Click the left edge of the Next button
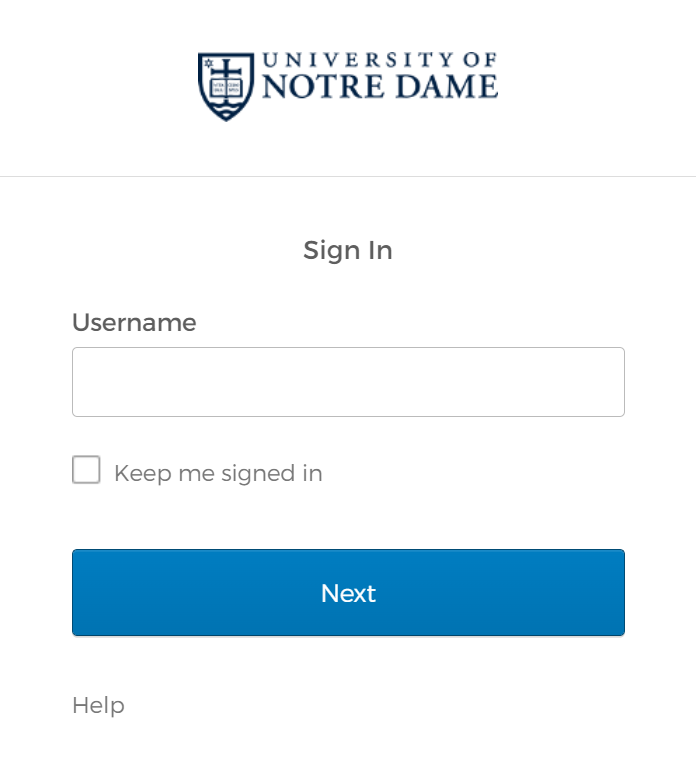The height and width of the screenshot is (762, 696). pos(85,593)
